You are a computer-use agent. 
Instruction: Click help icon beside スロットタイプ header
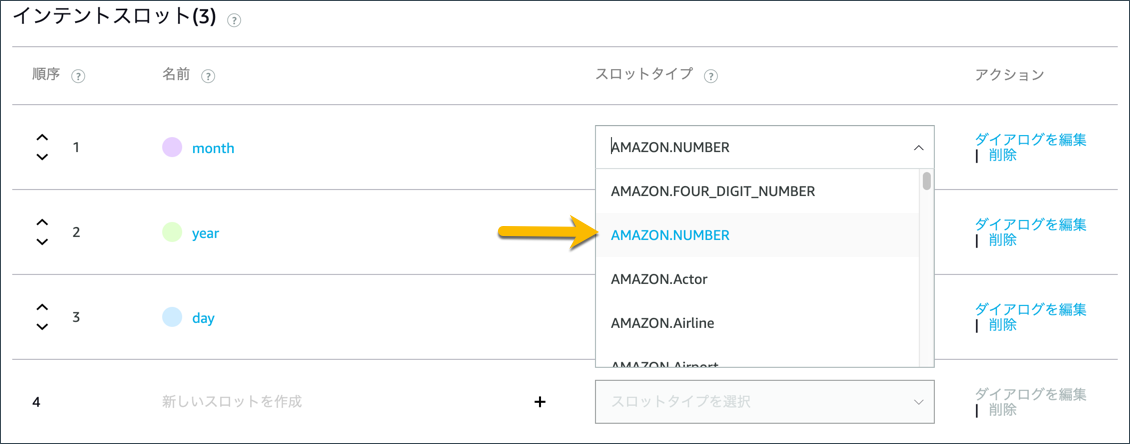(x=712, y=76)
